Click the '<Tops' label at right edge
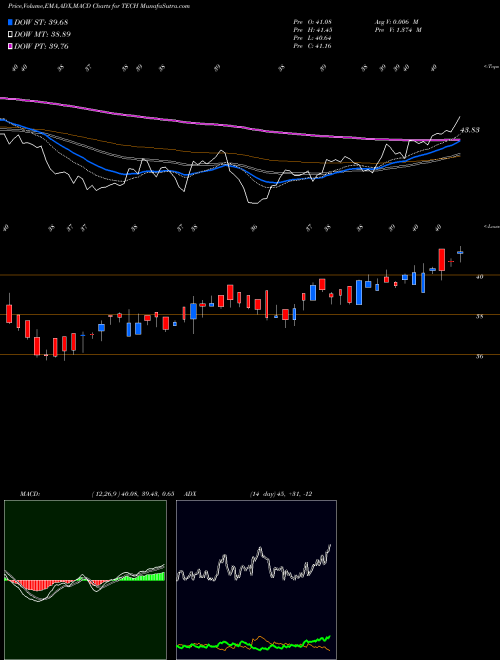 pos(491,67)
